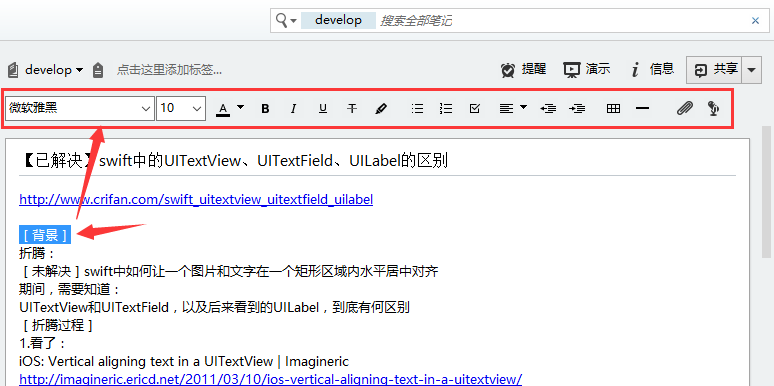Set a reminder with 提醒
The height and width of the screenshot is (386, 774).
tap(523, 70)
